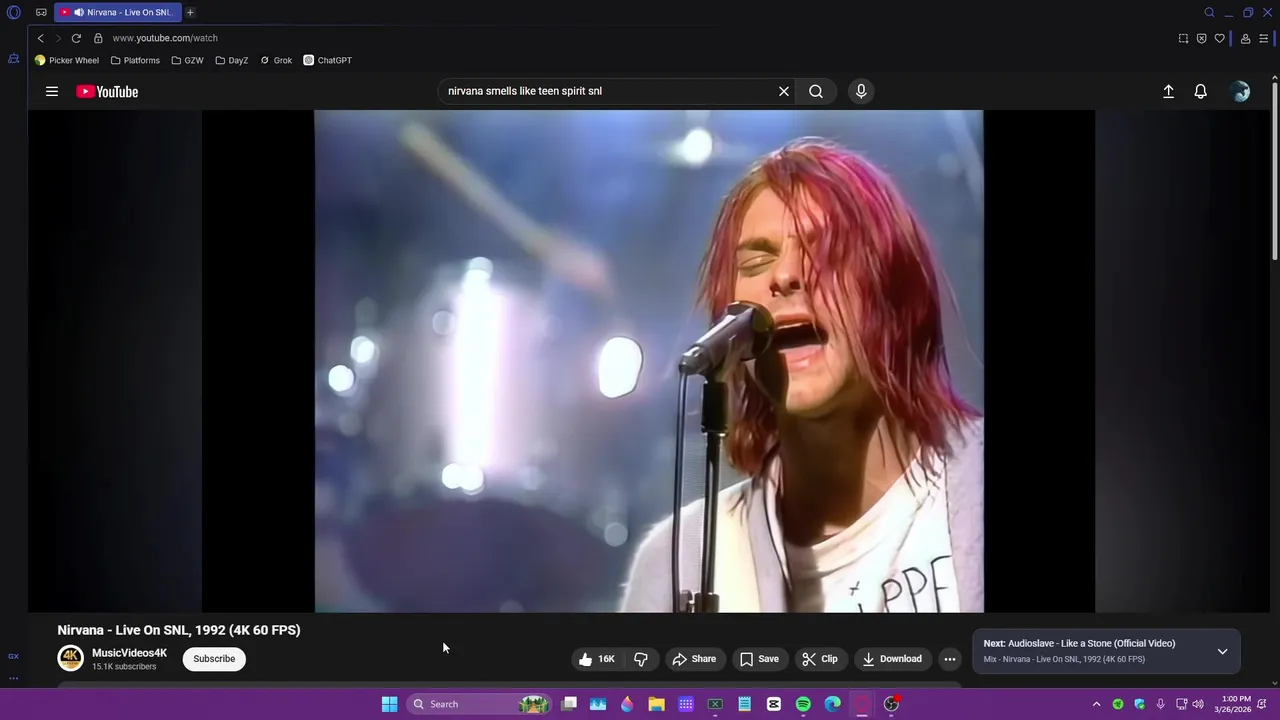Pause the playing Nirvana video frame

pyautogui.click(x=648, y=361)
